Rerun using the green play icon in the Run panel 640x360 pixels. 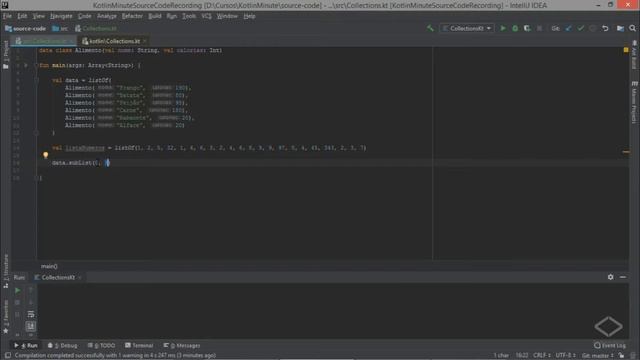click(x=18, y=290)
